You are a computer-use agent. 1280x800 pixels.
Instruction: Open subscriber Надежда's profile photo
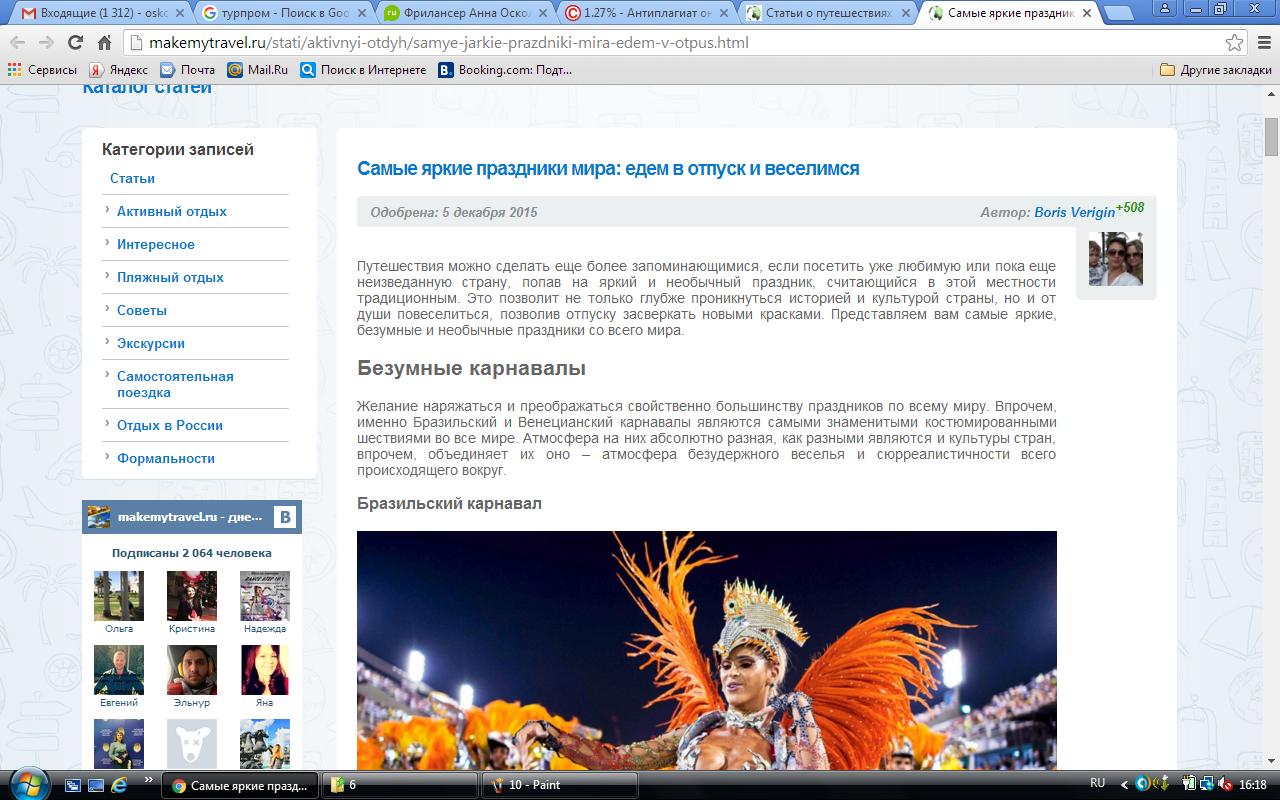coord(265,596)
